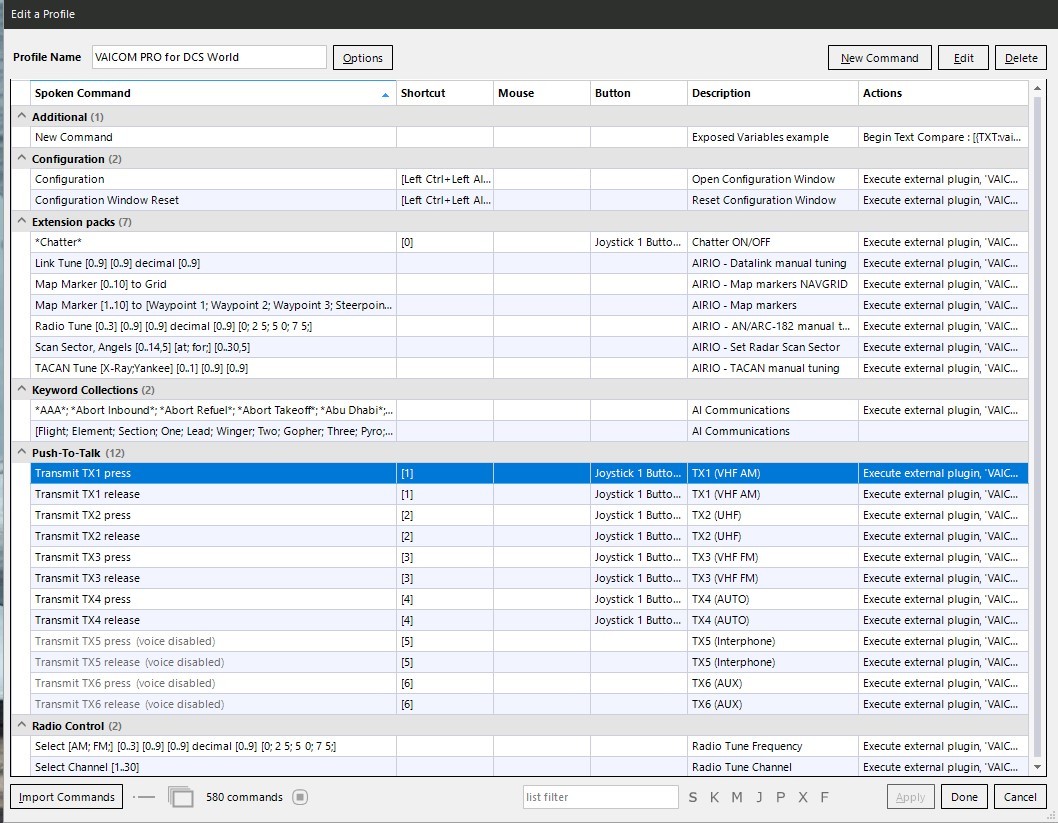Image resolution: width=1058 pixels, height=823 pixels.
Task: Click the TX5 (Interphone) description on press row
Action: coord(773,641)
